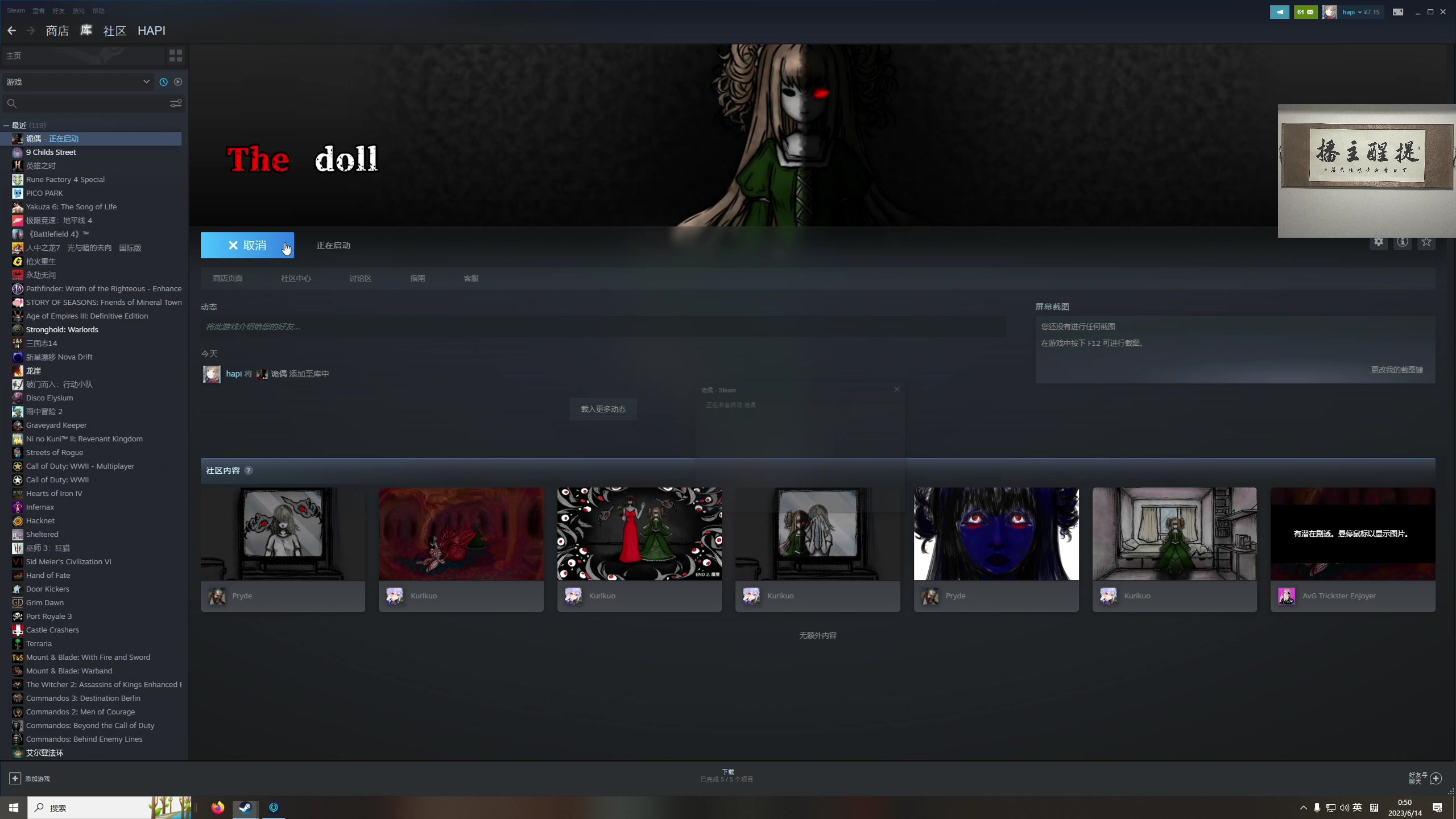Image resolution: width=1456 pixels, height=819 pixels.
Task: Expand the hapi account dropdown
Action: coord(1360,12)
